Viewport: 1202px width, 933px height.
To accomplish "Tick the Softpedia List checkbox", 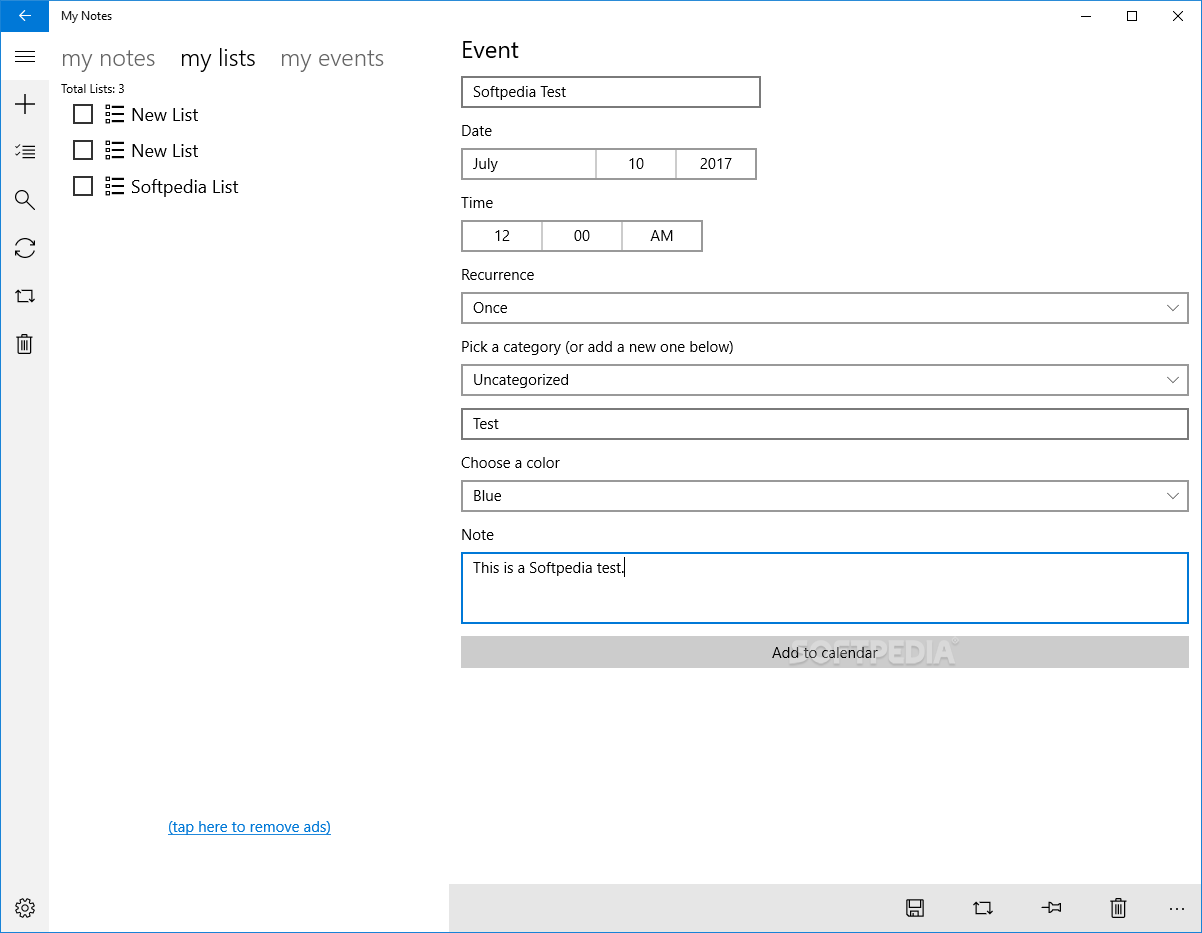I will coord(83,186).
